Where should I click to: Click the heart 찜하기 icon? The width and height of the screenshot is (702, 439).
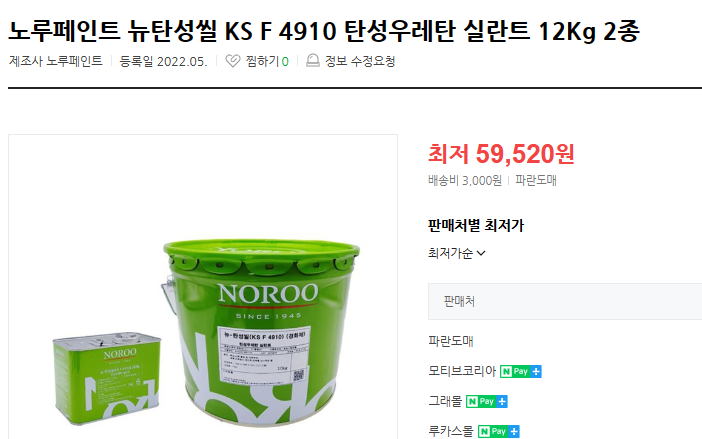232,61
